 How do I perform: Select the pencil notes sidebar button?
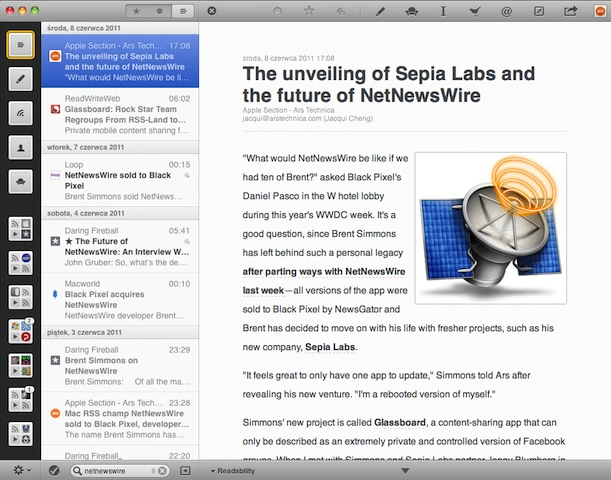21,79
